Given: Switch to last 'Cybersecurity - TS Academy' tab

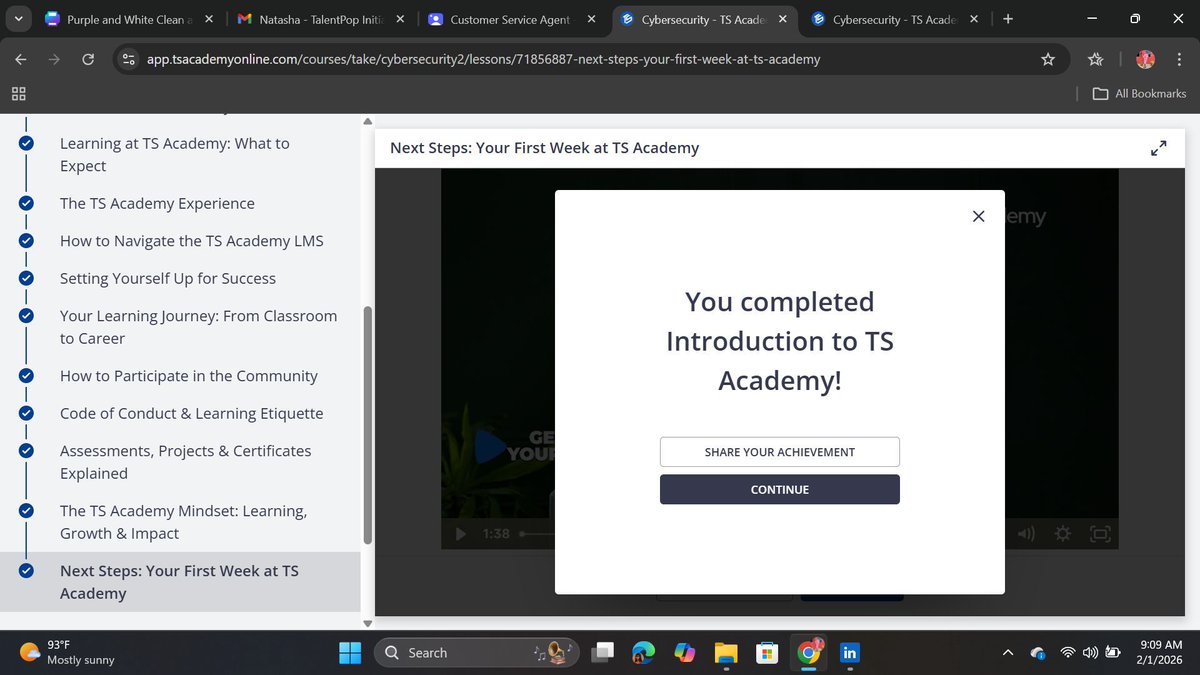Looking at the screenshot, I should pyautogui.click(x=893, y=19).
